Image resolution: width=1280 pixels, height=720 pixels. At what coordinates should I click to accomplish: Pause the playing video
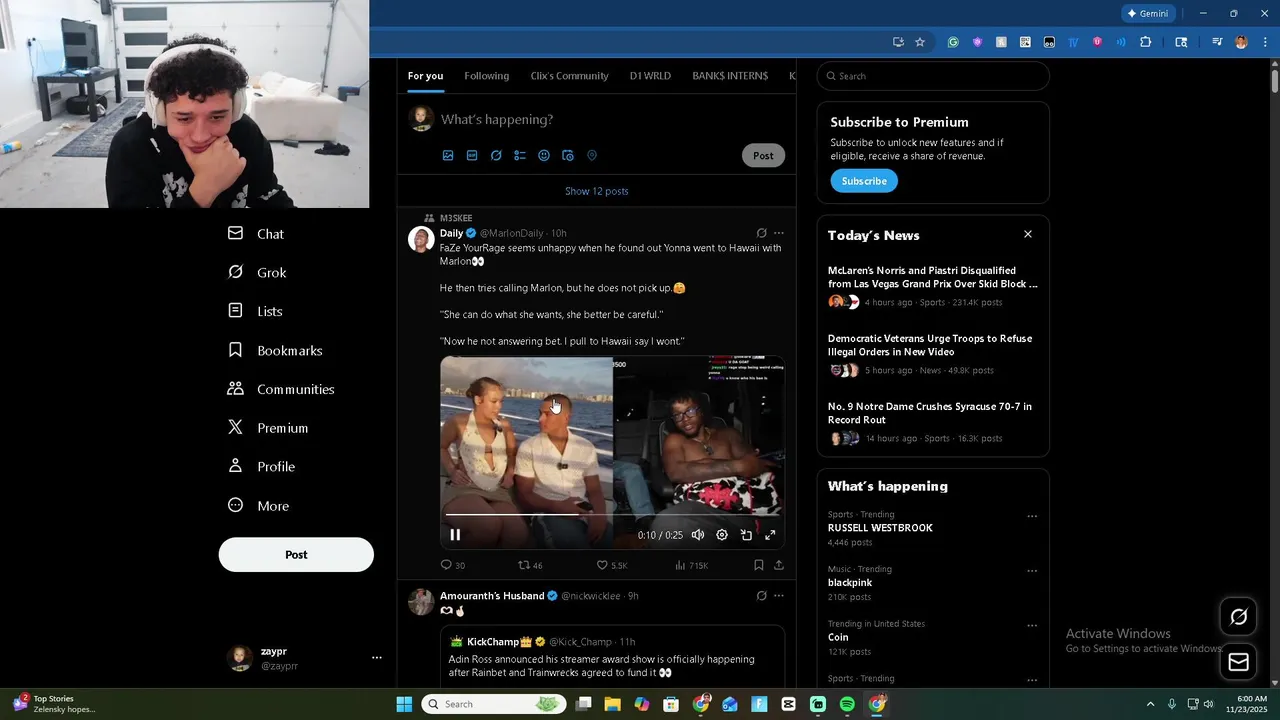(455, 535)
